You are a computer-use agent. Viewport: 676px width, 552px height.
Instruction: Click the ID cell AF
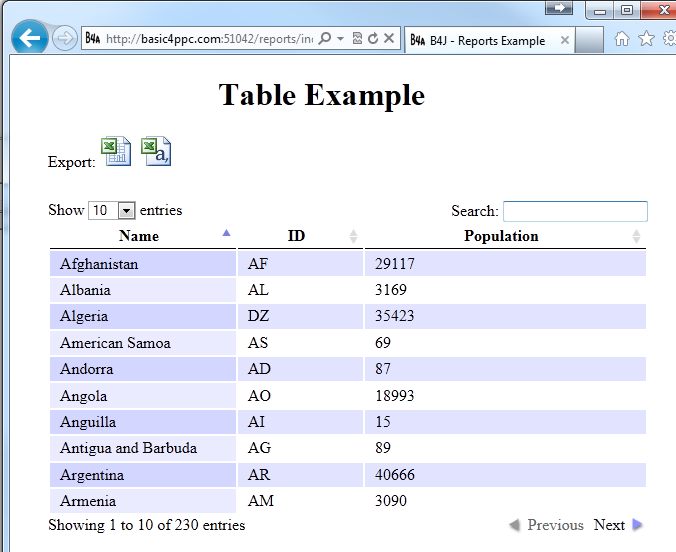pyautogui.click(x=300, y=263)
